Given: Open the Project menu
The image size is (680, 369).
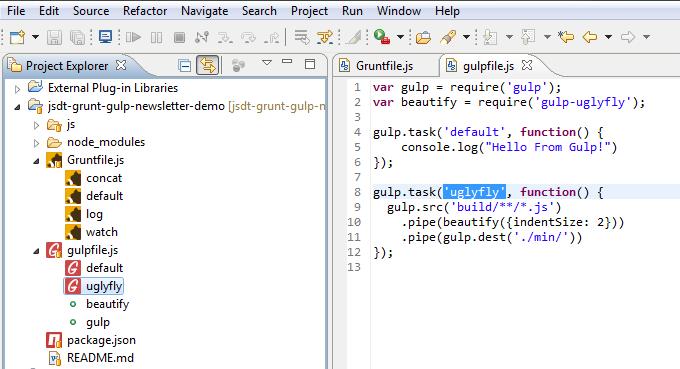Looking at the screenshot, I should (309, 10).
